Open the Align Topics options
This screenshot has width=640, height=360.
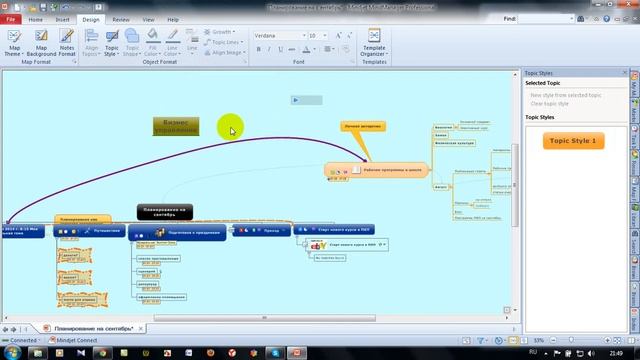(x=91, y=43)
